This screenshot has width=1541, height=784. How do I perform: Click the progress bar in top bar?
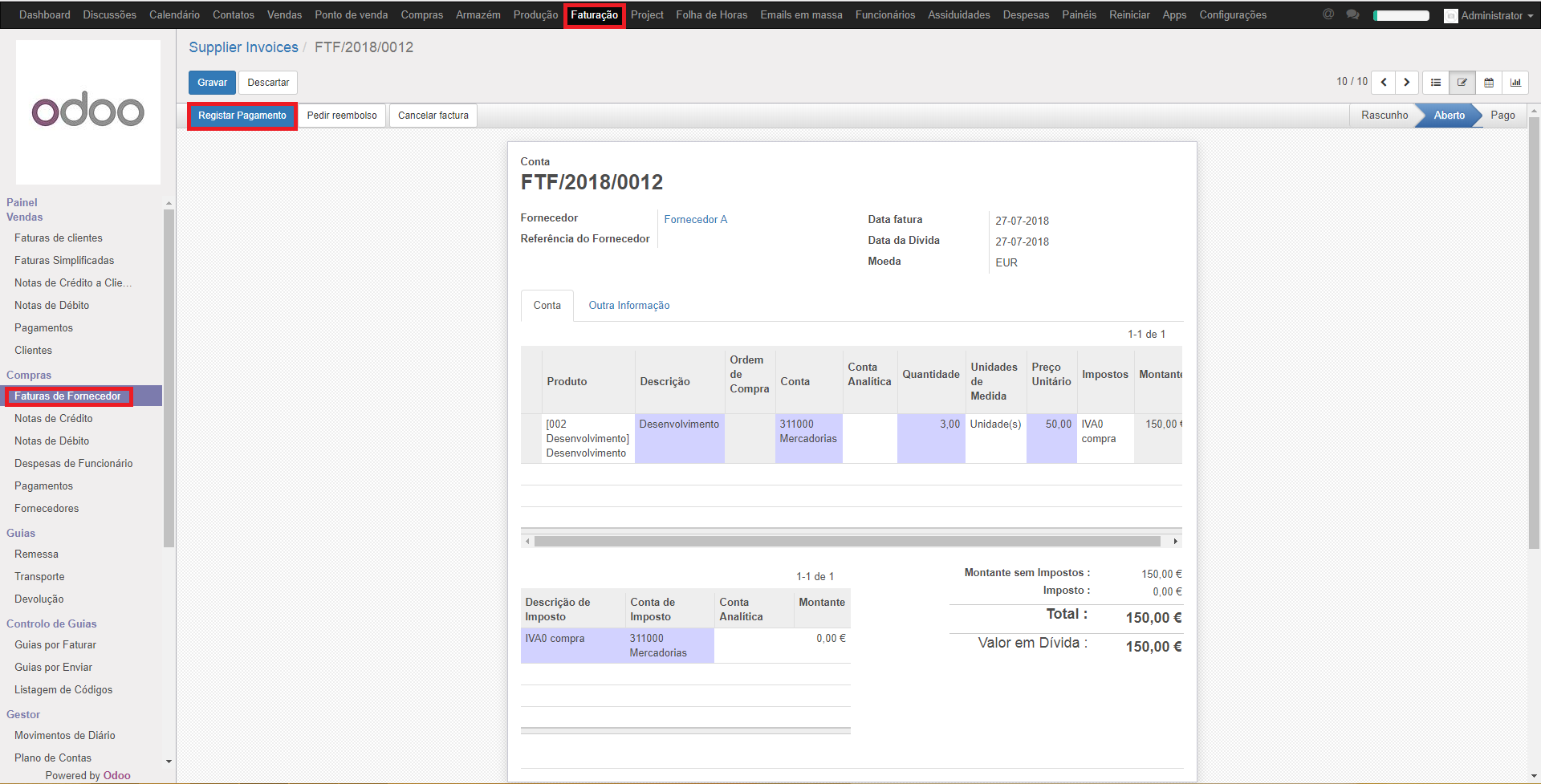tap(1401, 15)
